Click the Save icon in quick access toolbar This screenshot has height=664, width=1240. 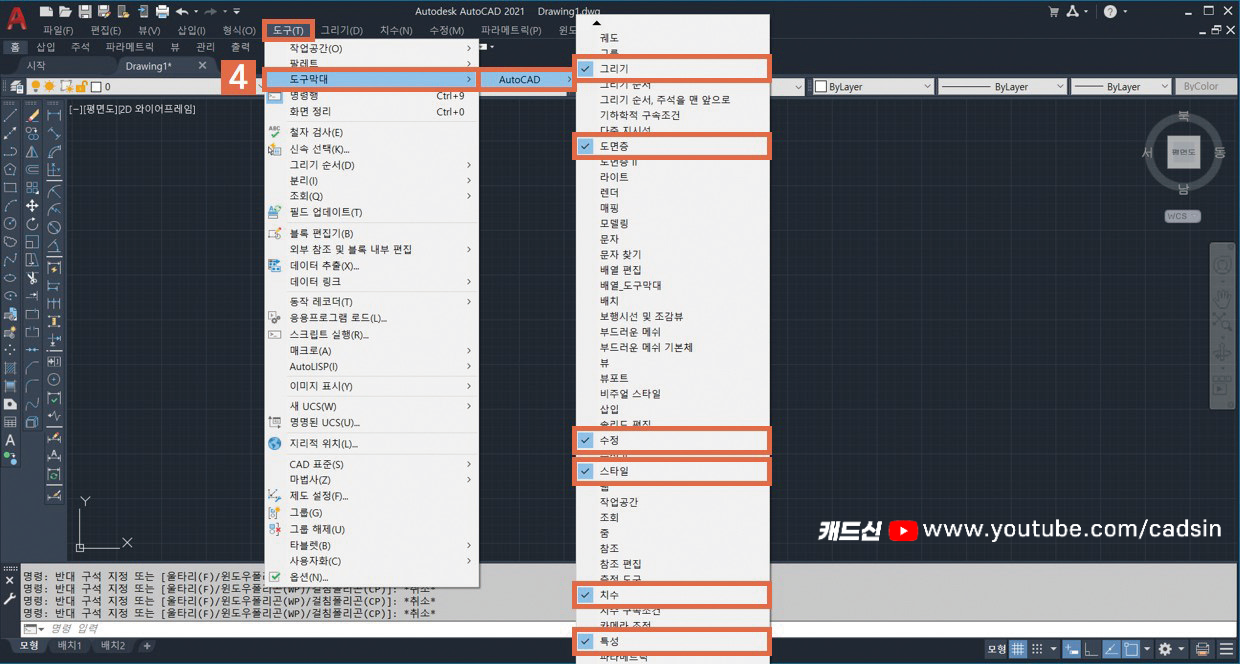(84, 11)
